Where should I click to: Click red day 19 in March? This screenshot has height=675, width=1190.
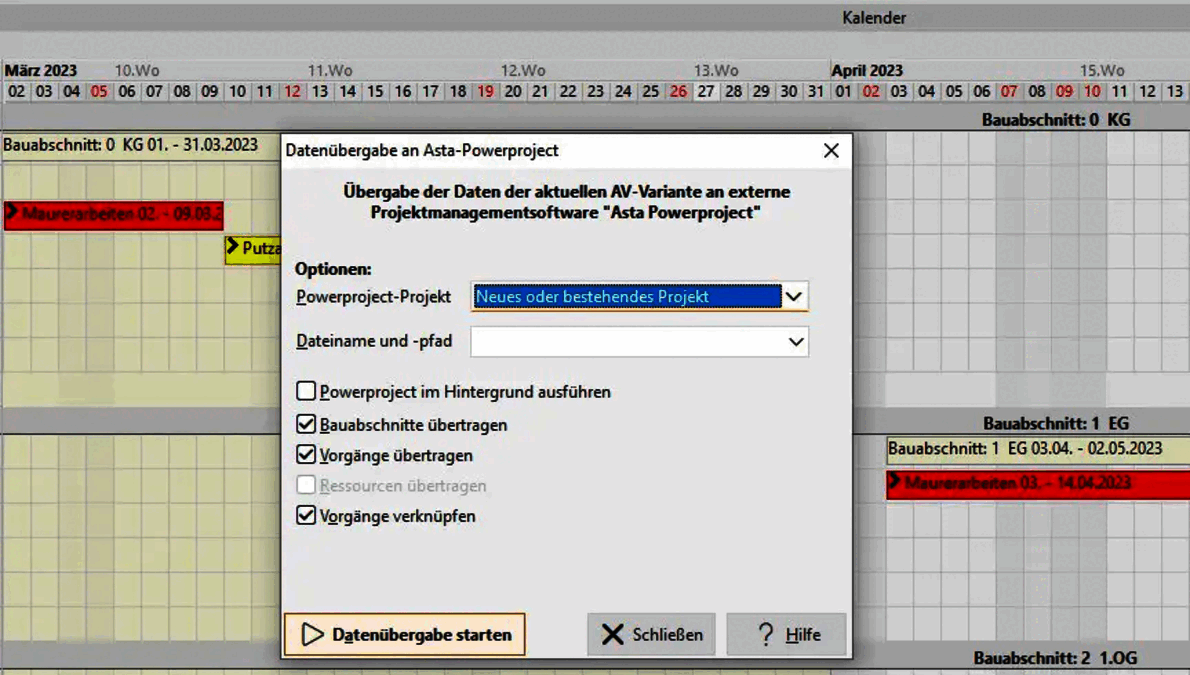486,92
